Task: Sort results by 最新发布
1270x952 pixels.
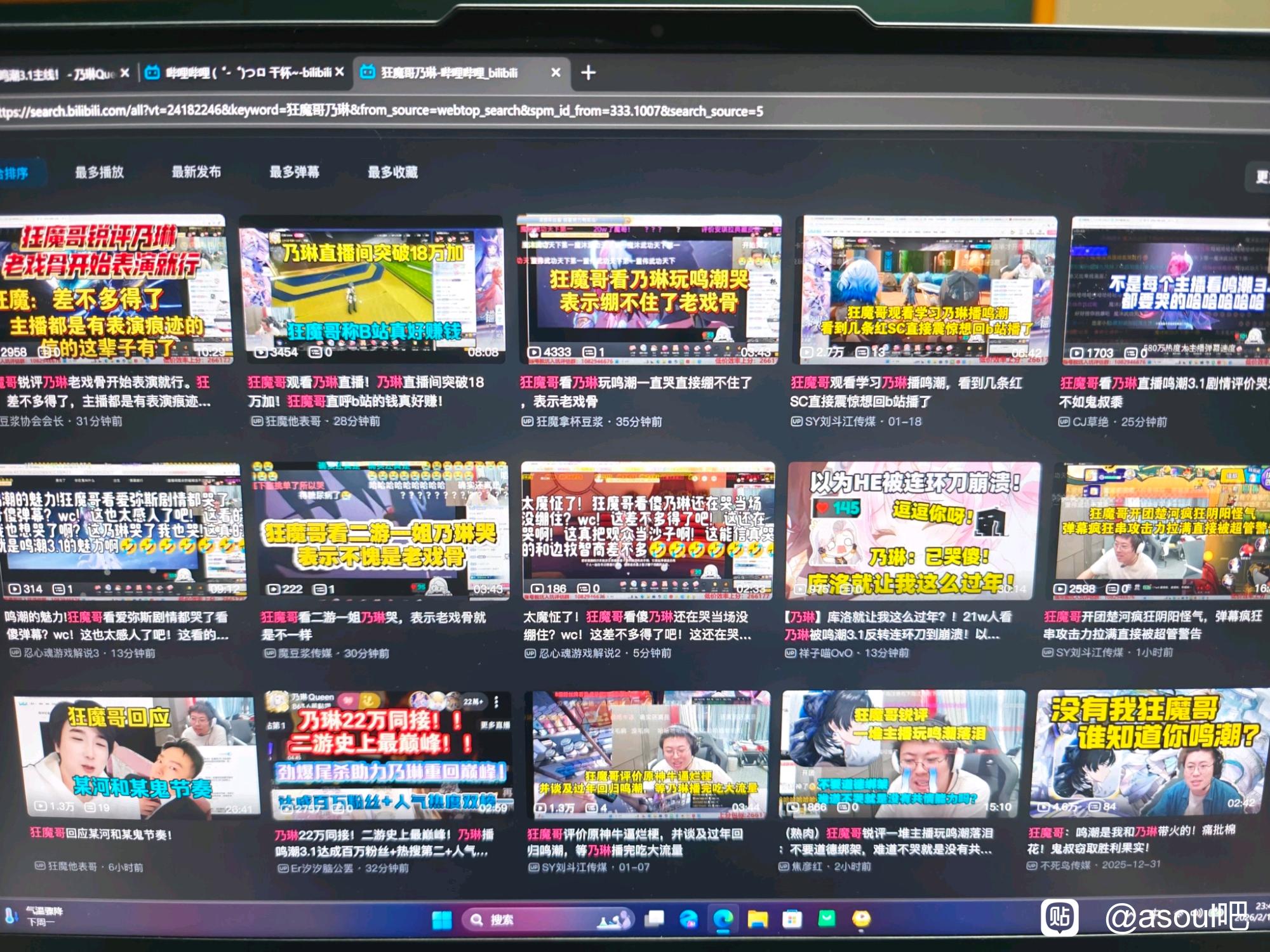Action: click(x=196, y=172)
